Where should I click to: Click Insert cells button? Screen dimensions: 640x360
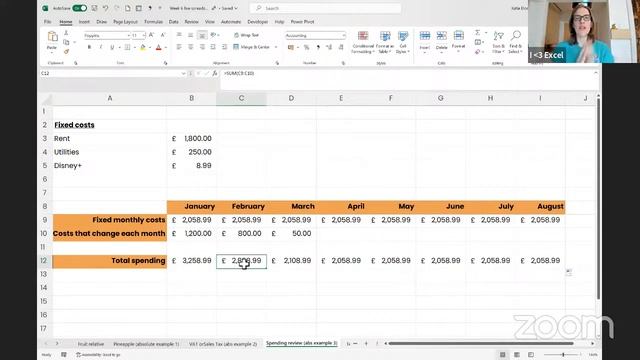point(425,41)
